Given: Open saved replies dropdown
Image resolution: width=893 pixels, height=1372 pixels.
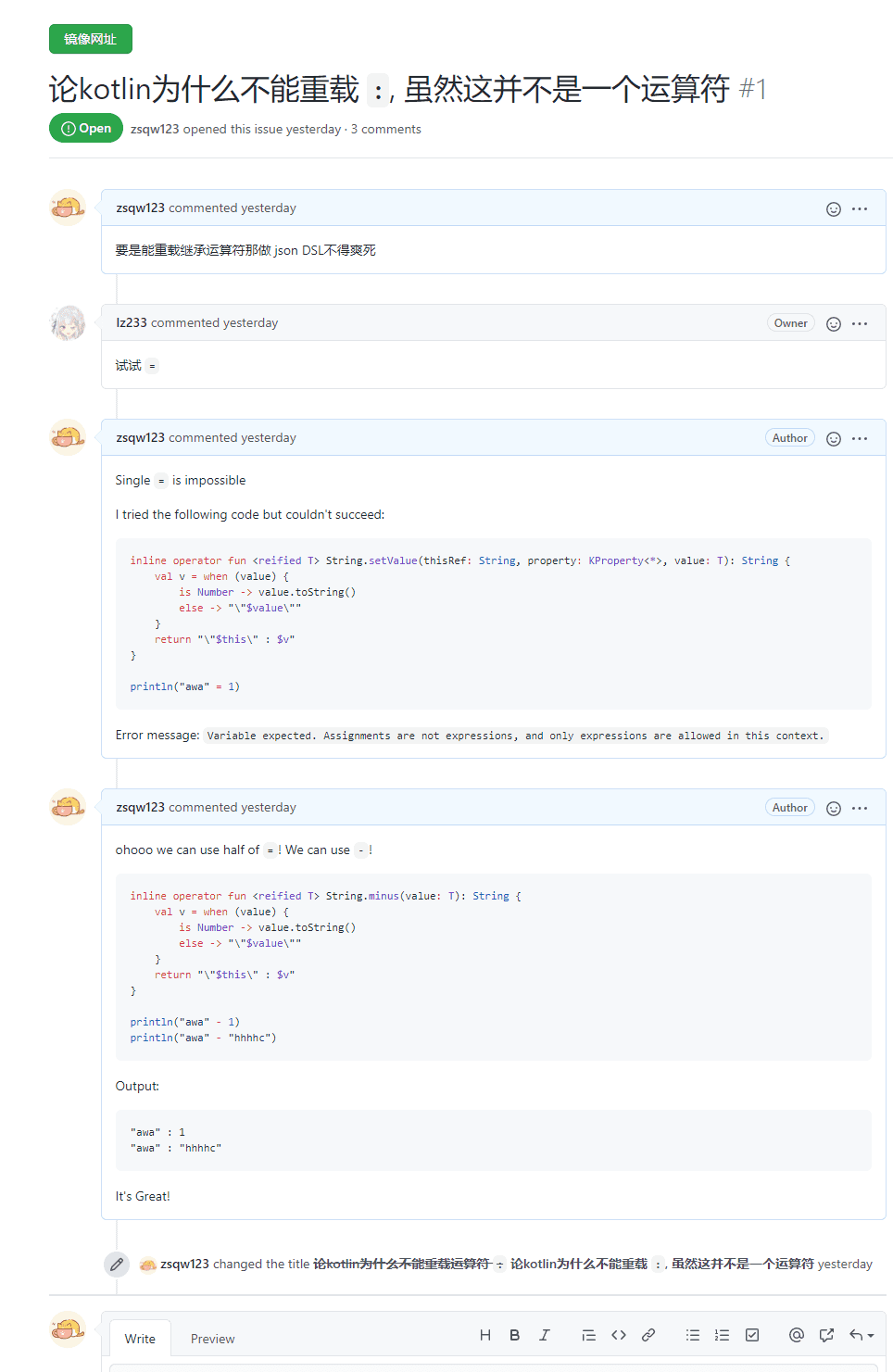Looking at the screenshot, I should pos(862,1335).
